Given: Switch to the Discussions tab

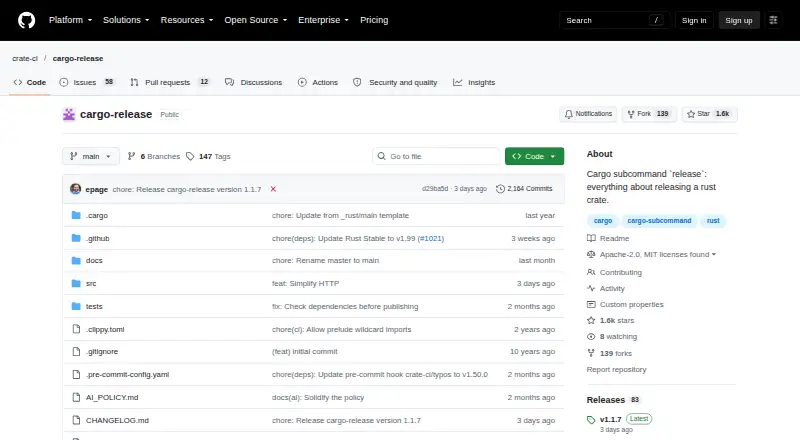Looking at the screenshot, I should (x=254, y=82).
